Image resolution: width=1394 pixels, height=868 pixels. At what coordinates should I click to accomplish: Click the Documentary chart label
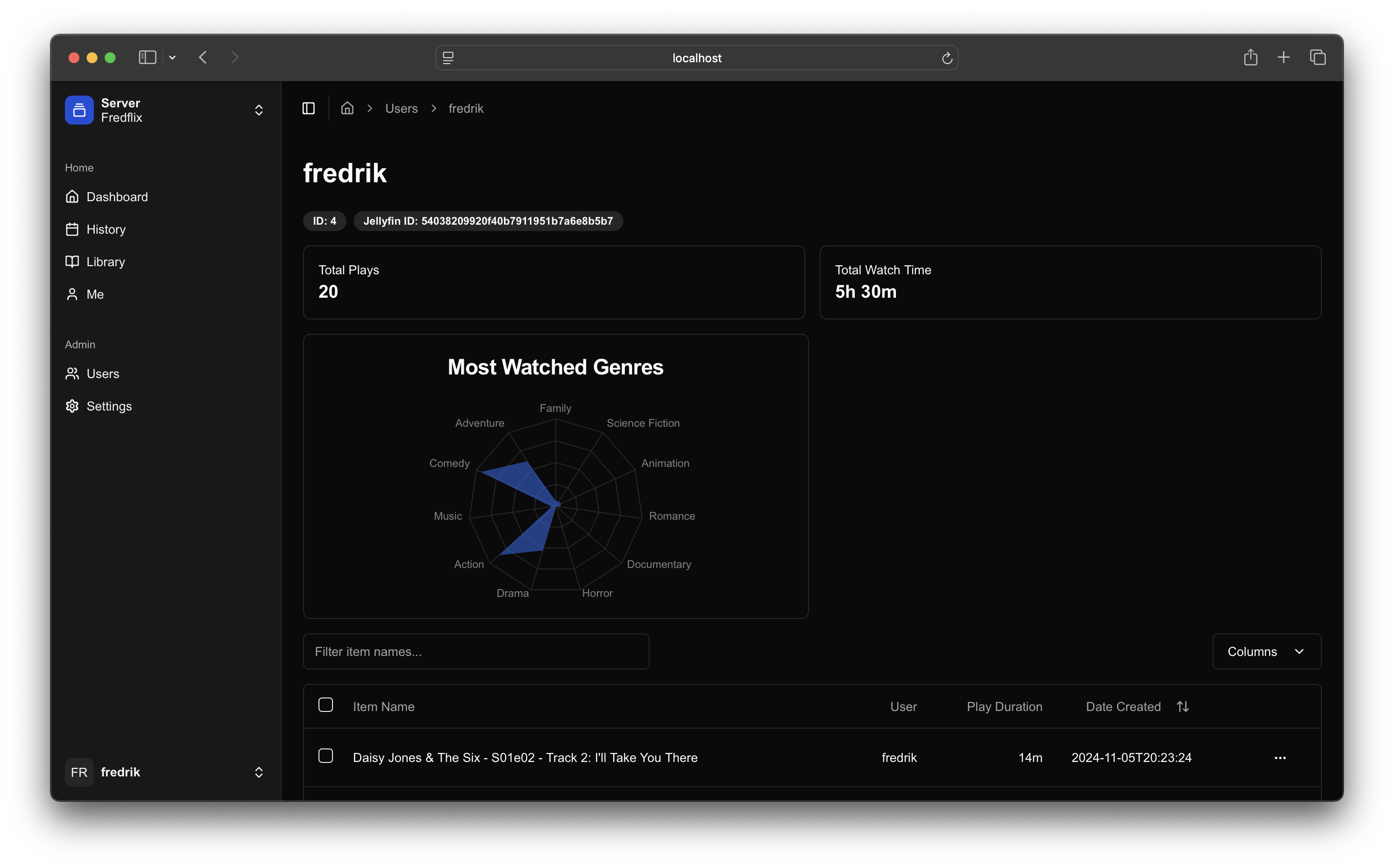click(x=659, y=564)
